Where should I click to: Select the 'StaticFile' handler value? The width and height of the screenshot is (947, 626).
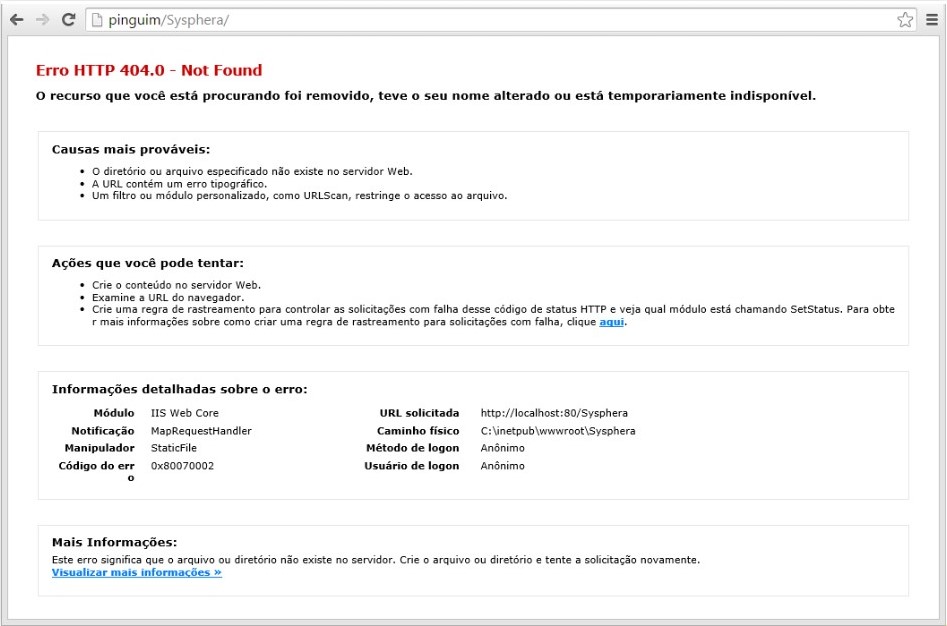coord(174,448)
